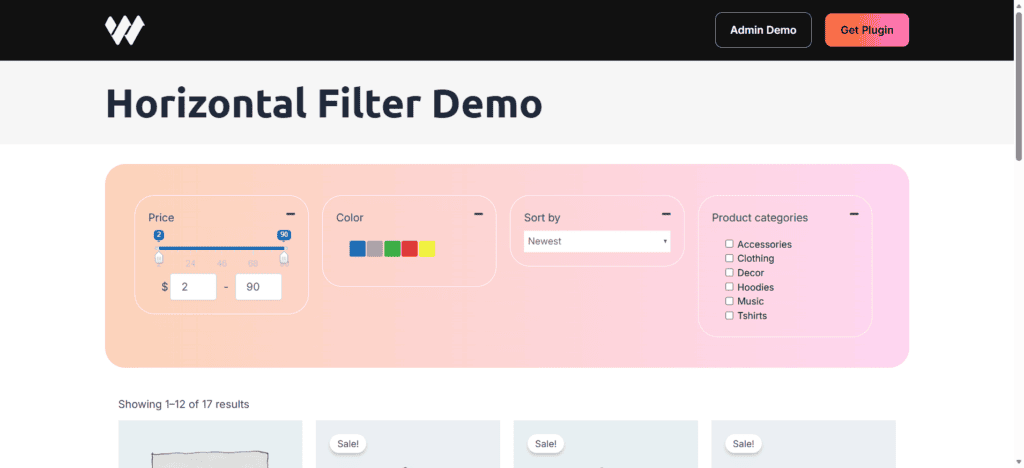
Task: Click the Get Plugin button
Action: [x=867, y=30]
